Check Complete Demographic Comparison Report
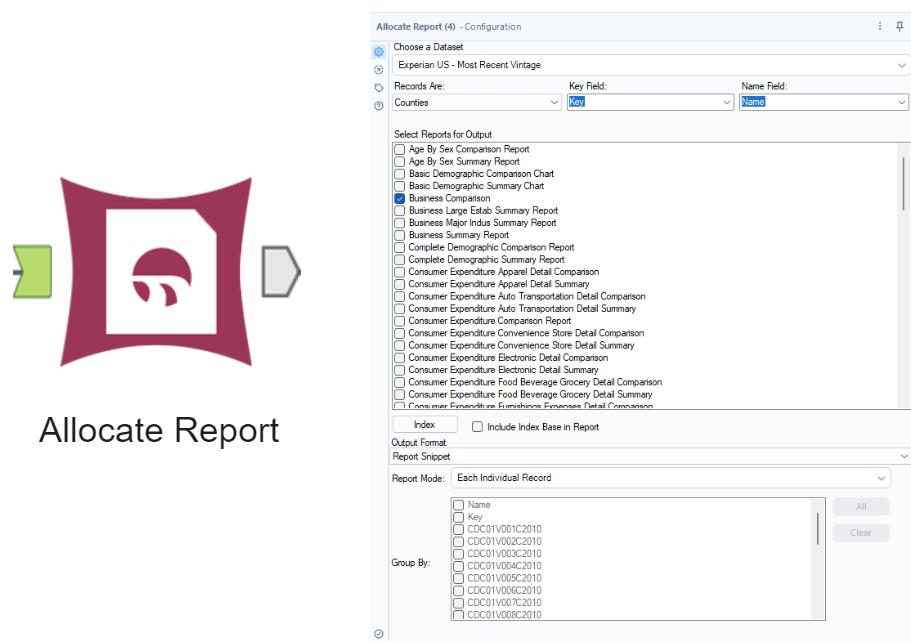 click(400, 248)
